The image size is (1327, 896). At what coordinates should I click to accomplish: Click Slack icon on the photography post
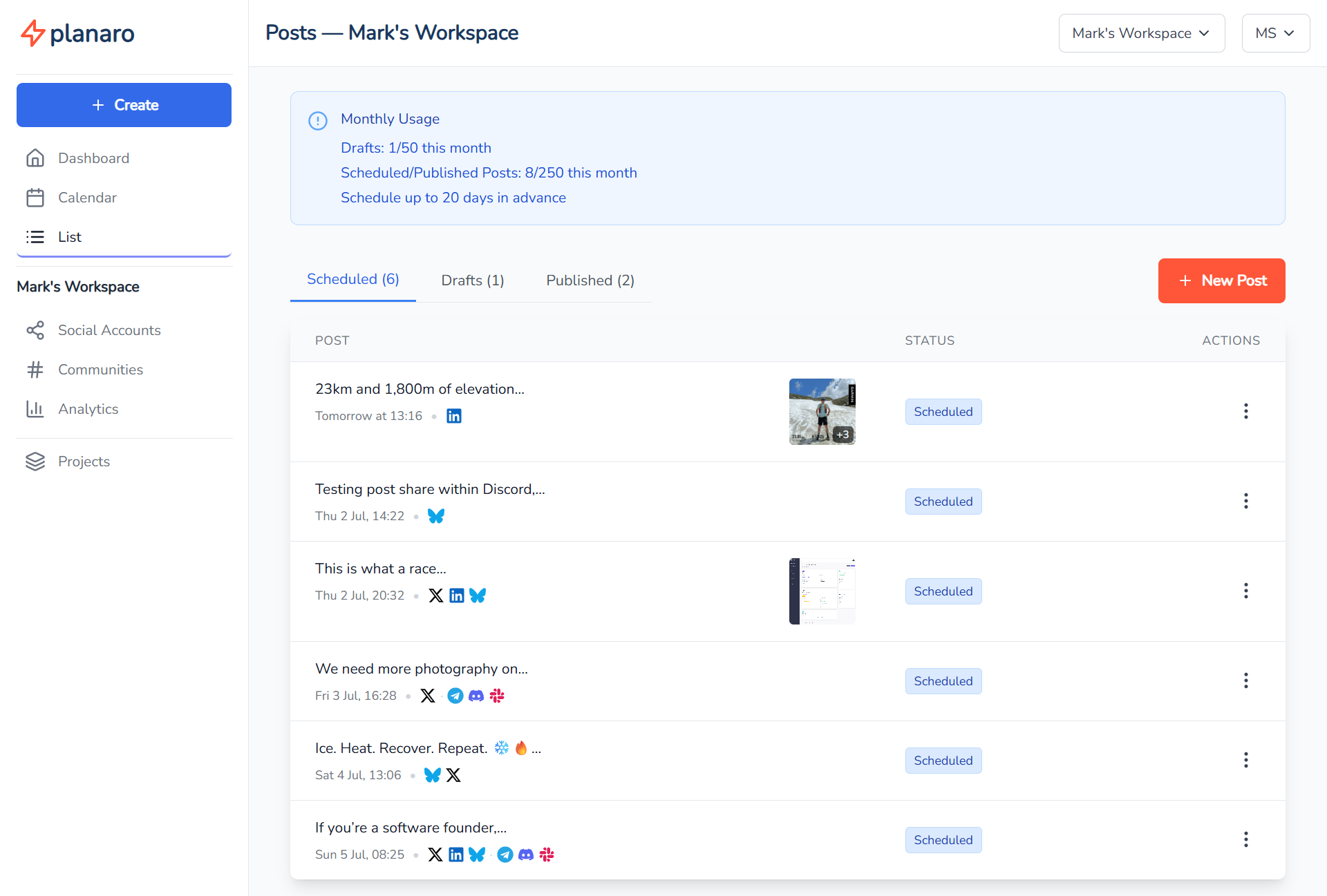pos(497,696)
